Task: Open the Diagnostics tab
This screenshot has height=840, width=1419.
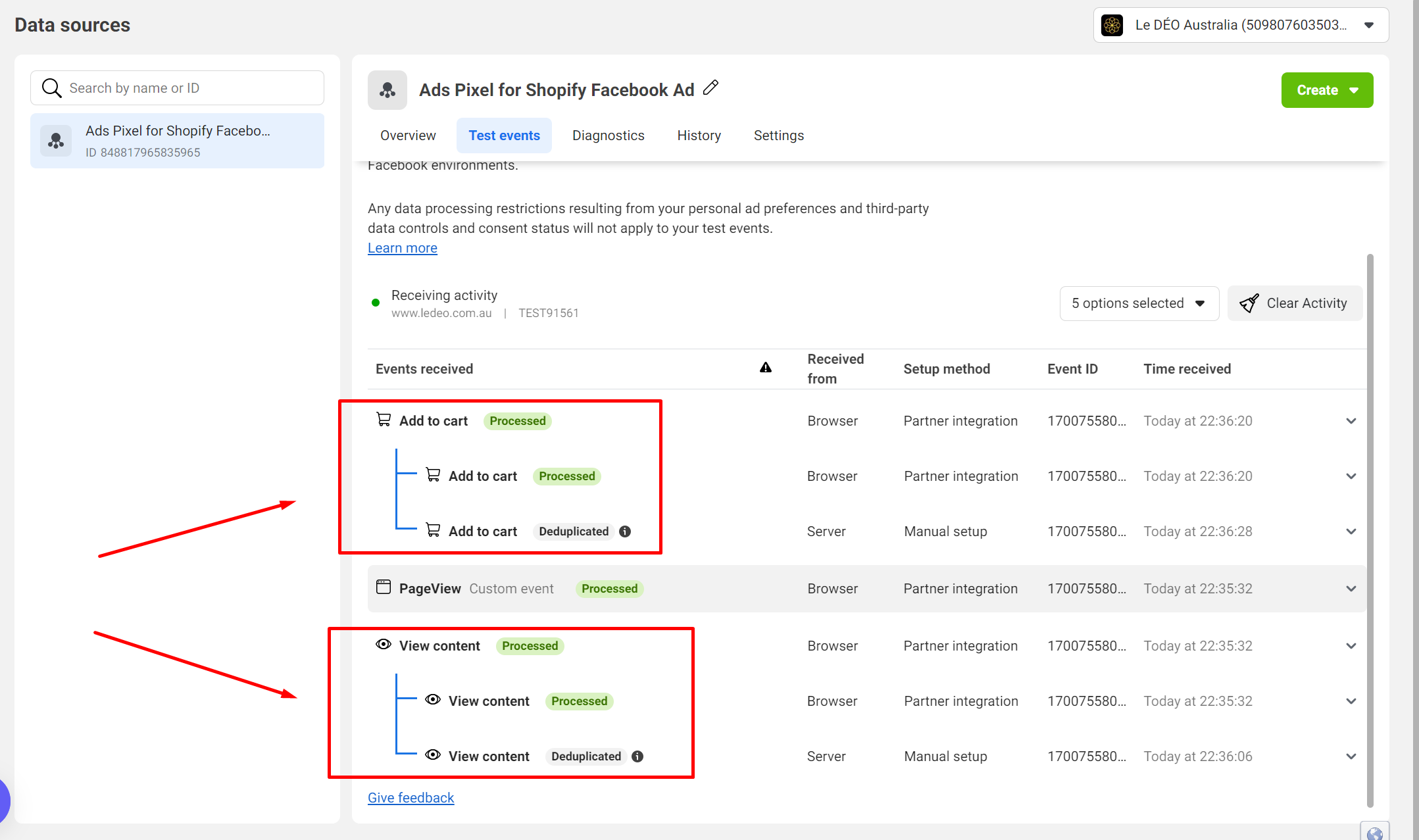Action: [609, 136]
